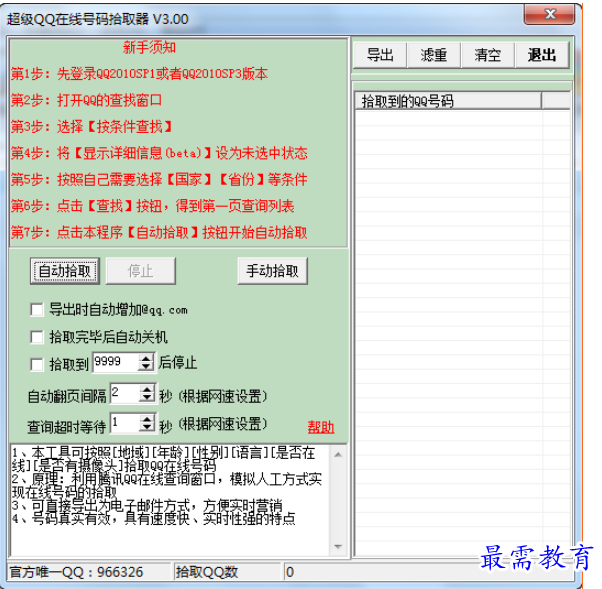Screen dimensions: 602x589
Task: Click the 滤重 deduplicate button
Action: pyautogui.click(x=434, y=55)
